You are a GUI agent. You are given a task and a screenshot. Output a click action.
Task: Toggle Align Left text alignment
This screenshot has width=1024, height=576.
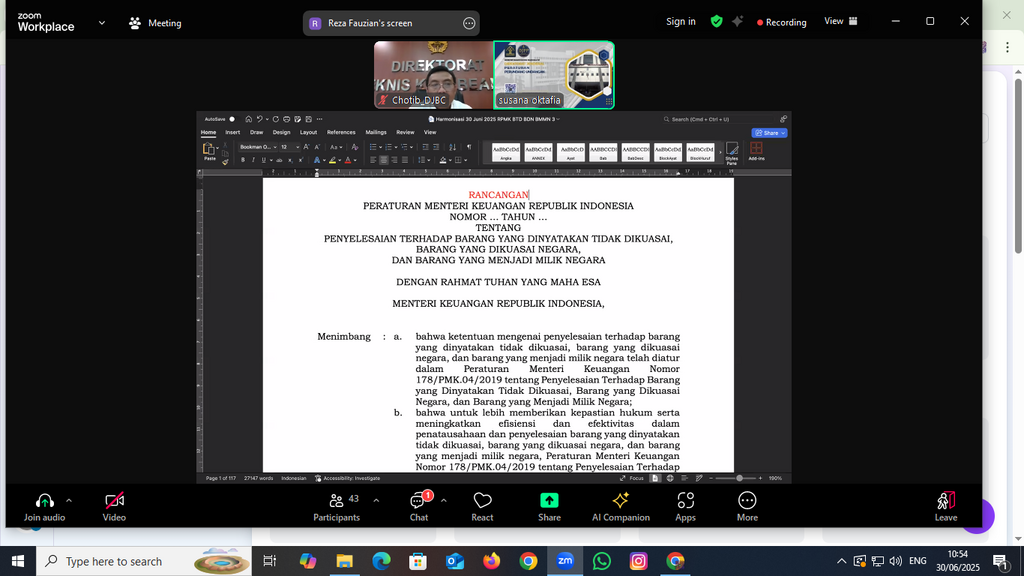click(374, 160)
